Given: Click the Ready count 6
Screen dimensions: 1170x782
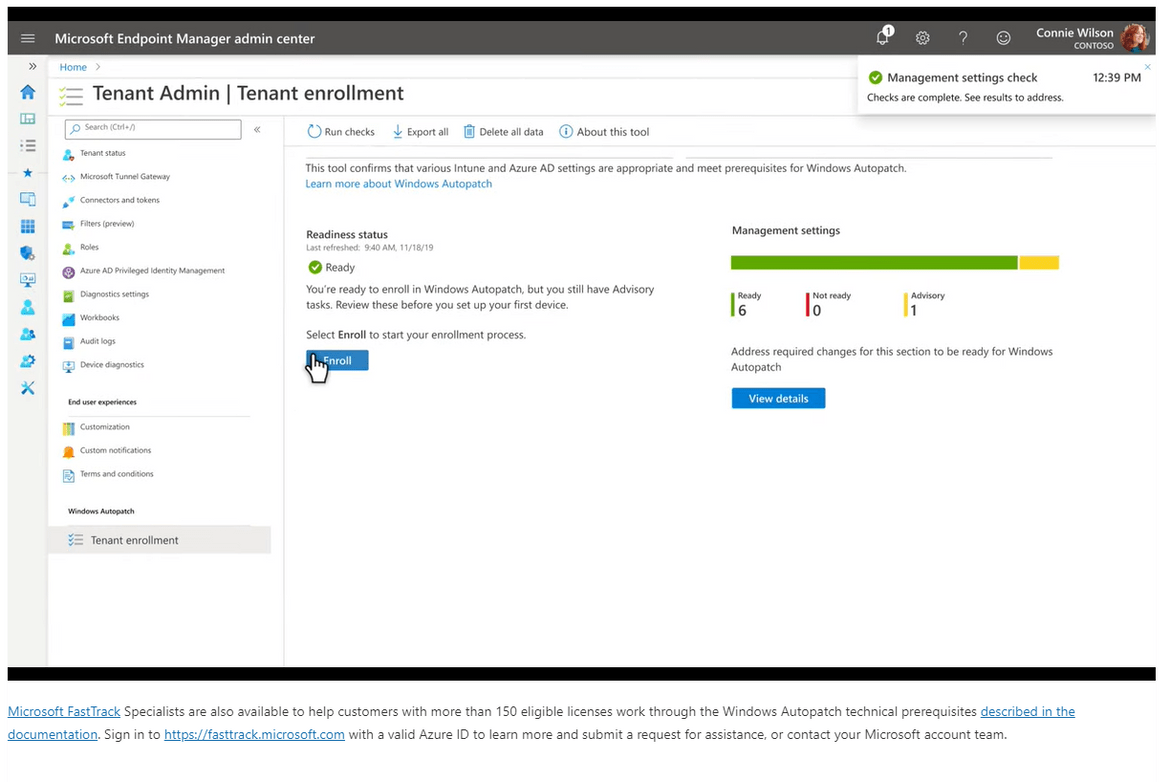Looking at the screenshot, I should pyautogui.click(x=742, y=310).
